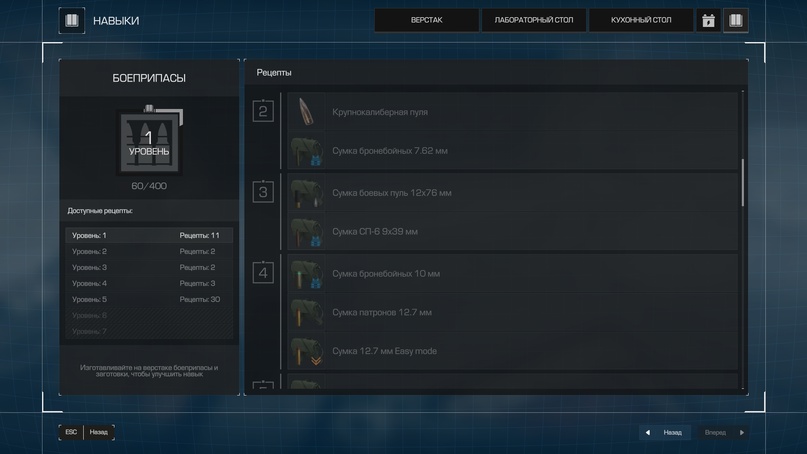Screen dimensions: 807x454
Task: Click the Вперед right arrow button
Action: [x=725, y=433]
